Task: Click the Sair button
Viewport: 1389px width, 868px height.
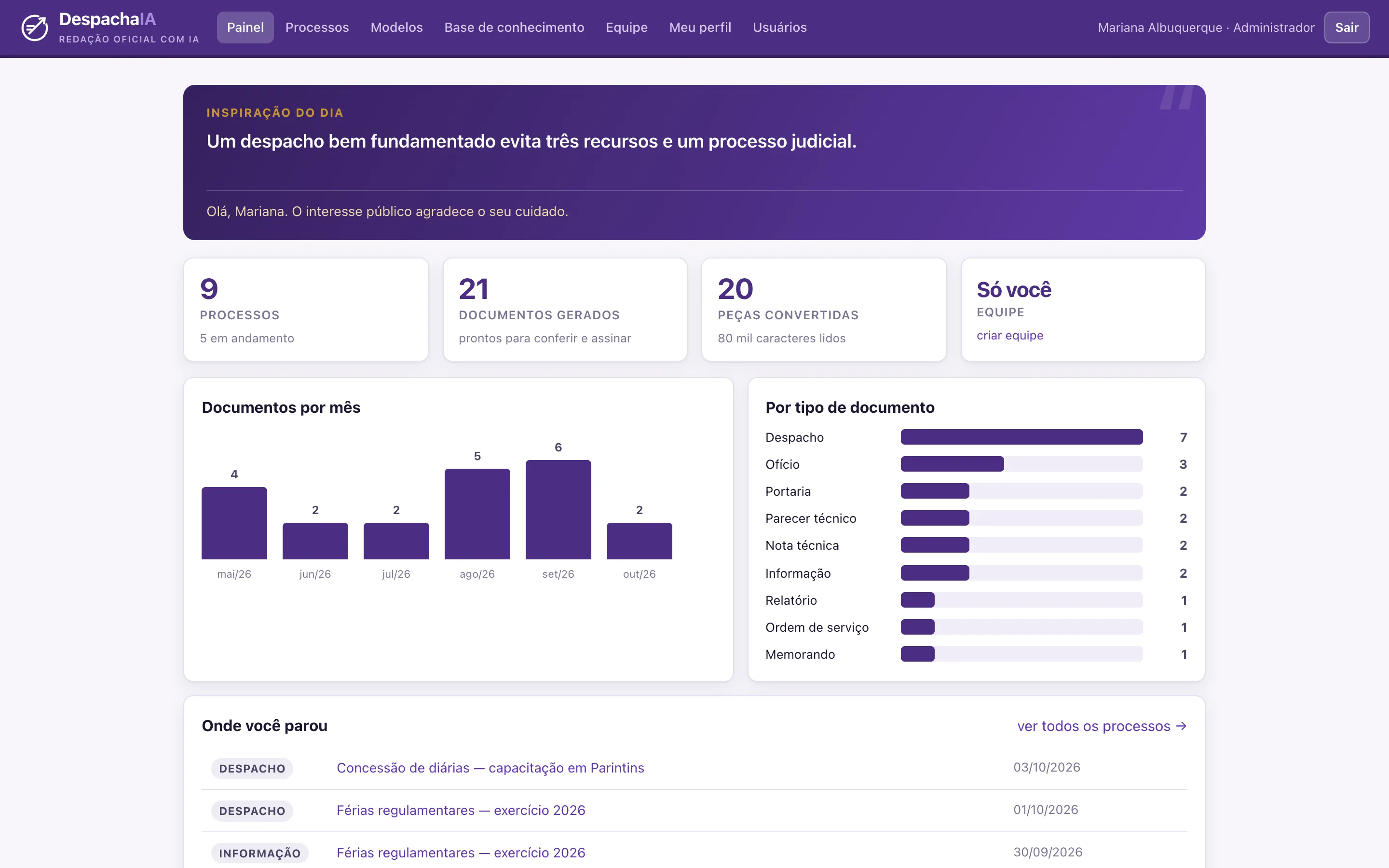Action: pyautogui.click(x=1347, y=27)
